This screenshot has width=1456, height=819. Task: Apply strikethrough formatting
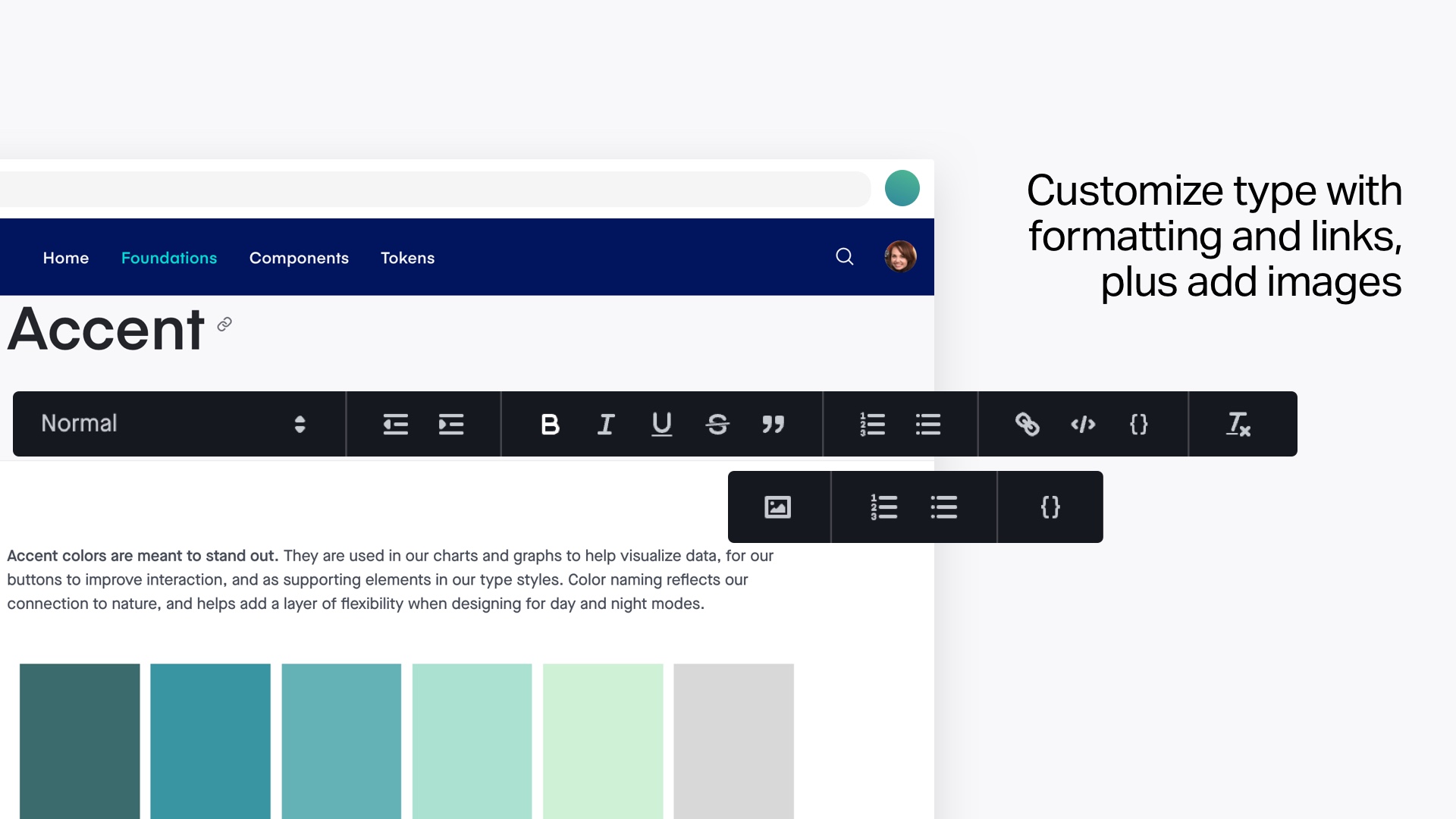click(717, 424)
